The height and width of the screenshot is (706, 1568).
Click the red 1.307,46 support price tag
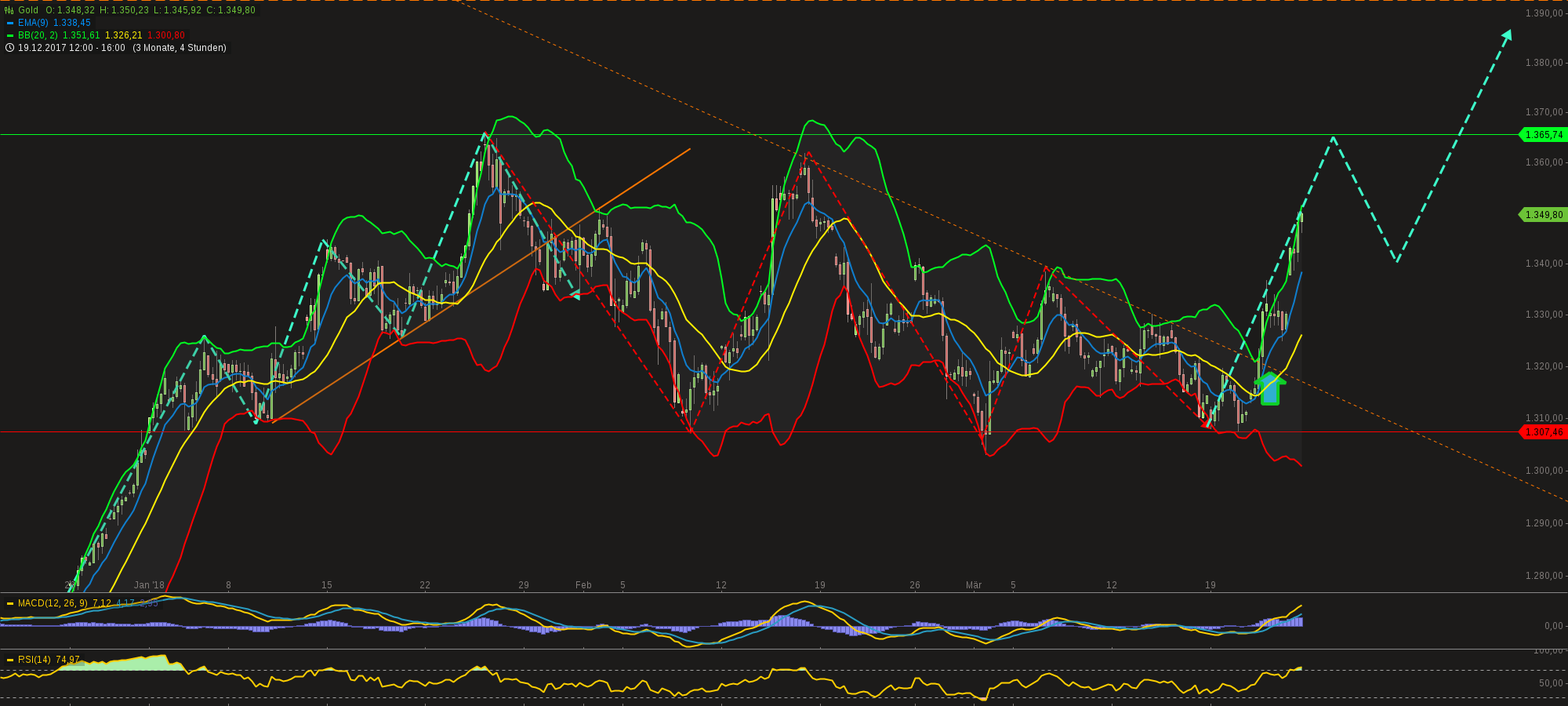tap(1543, 431)
